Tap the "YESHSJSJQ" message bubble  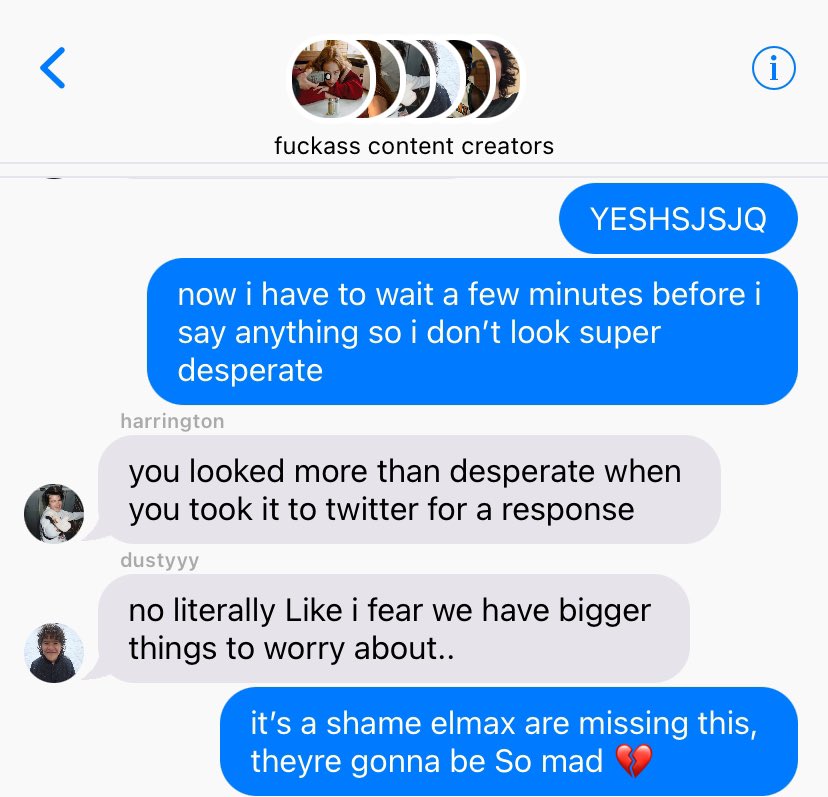point(678,218)
